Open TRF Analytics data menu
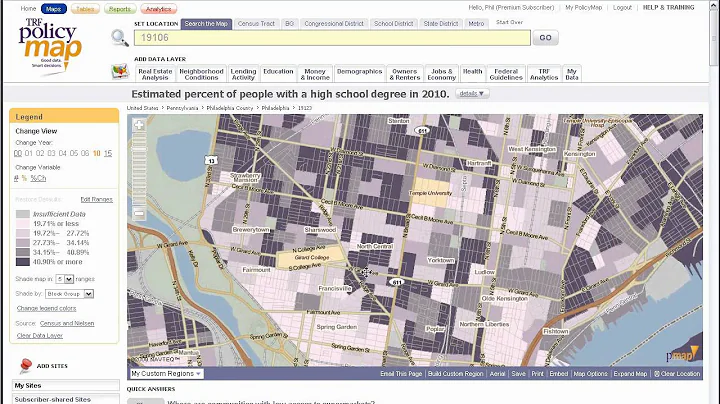 [544, 74]
